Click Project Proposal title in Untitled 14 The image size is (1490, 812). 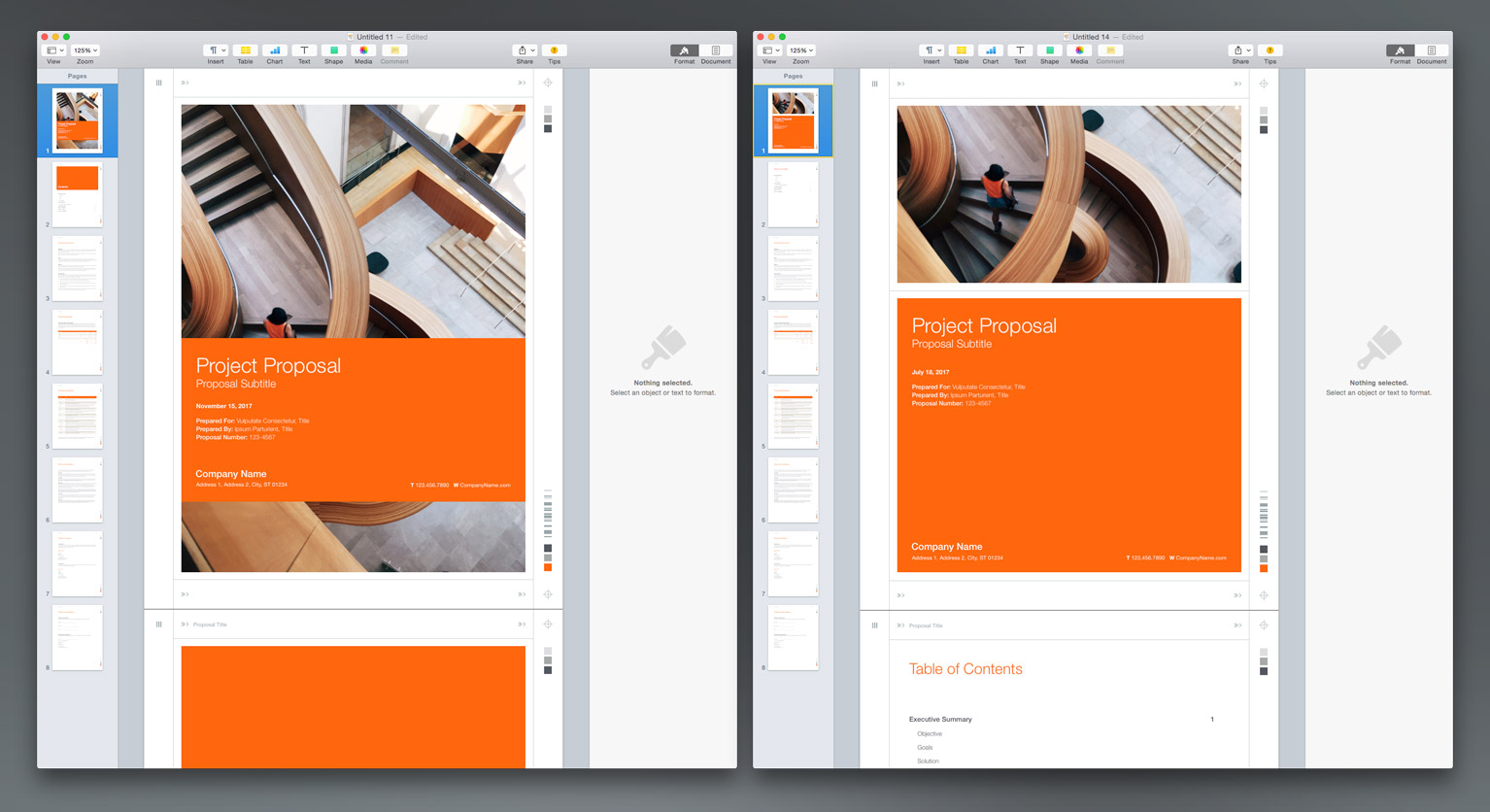coord(984,326)
